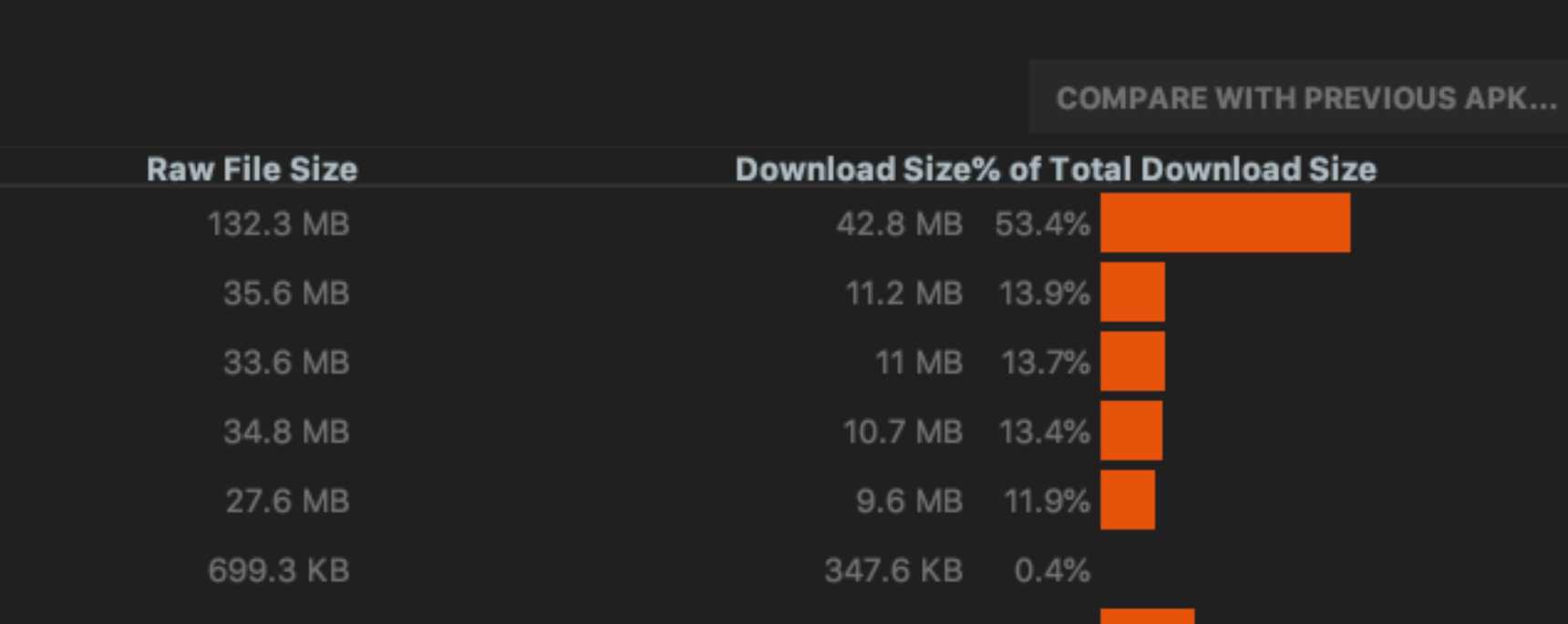The height and width of the screenshot is (624, 1568).
Task: Select the row with 34.8 MB raw size
Action: 784,432
